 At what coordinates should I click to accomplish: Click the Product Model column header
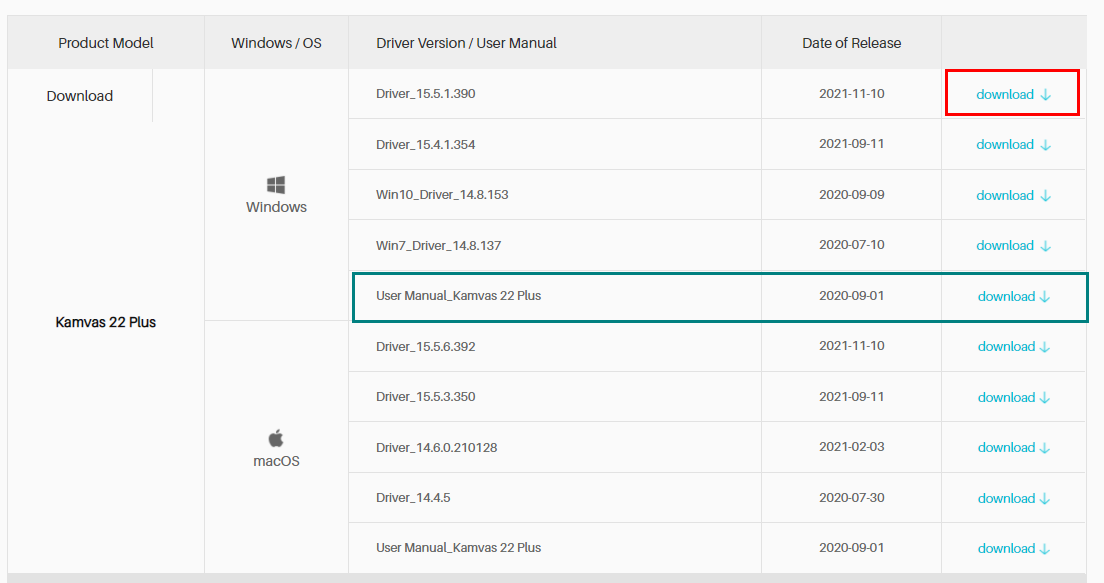pyautogui.click(x=106, y=43)
